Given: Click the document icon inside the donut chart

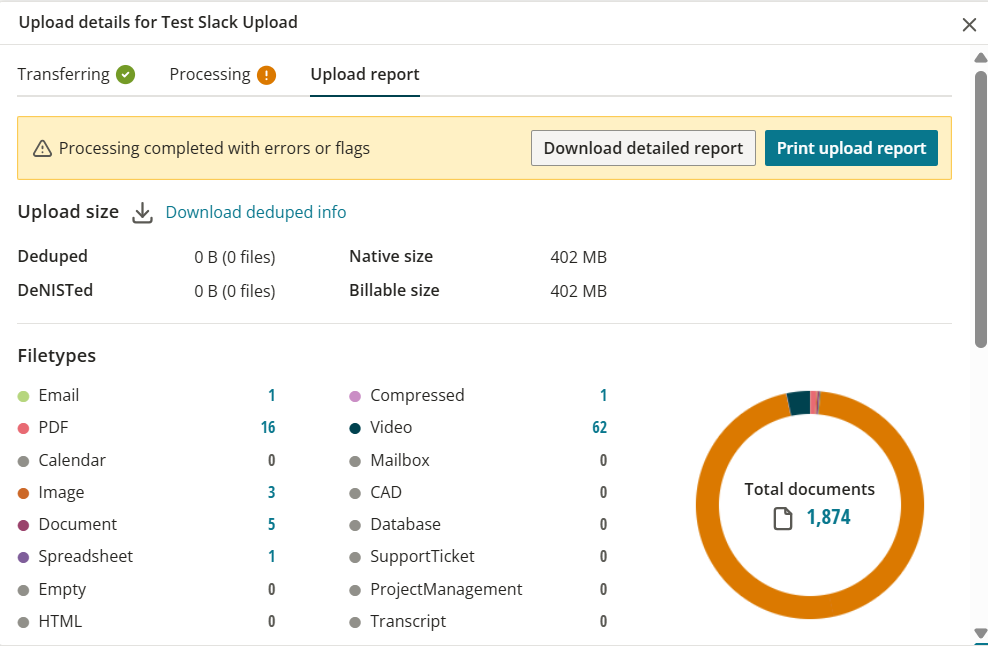Looking at the screenshot, I should tap(781, 518).
